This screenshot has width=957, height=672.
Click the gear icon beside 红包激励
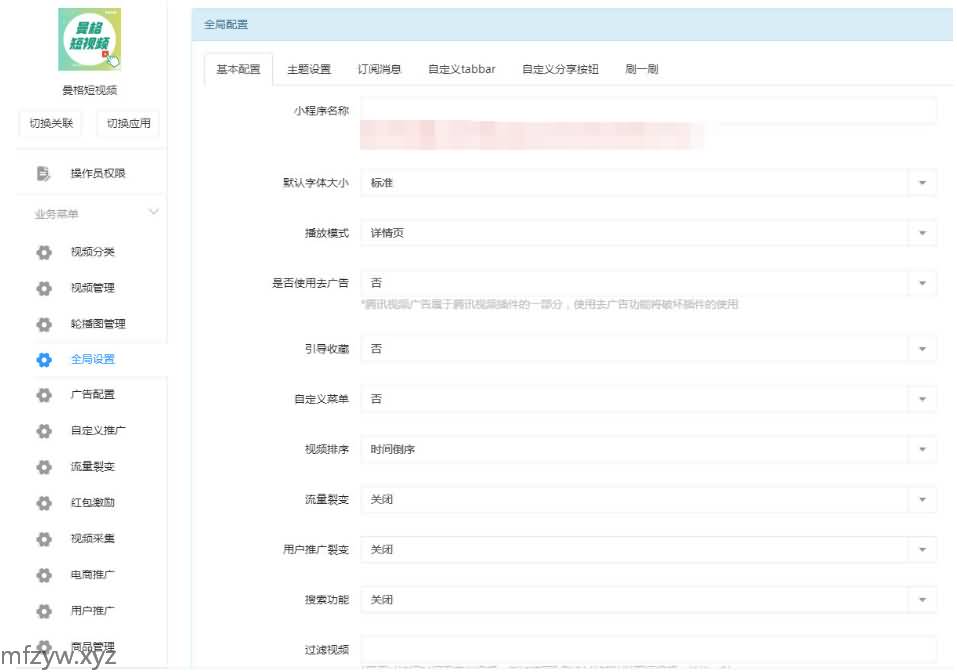click(x=44, y=503)
